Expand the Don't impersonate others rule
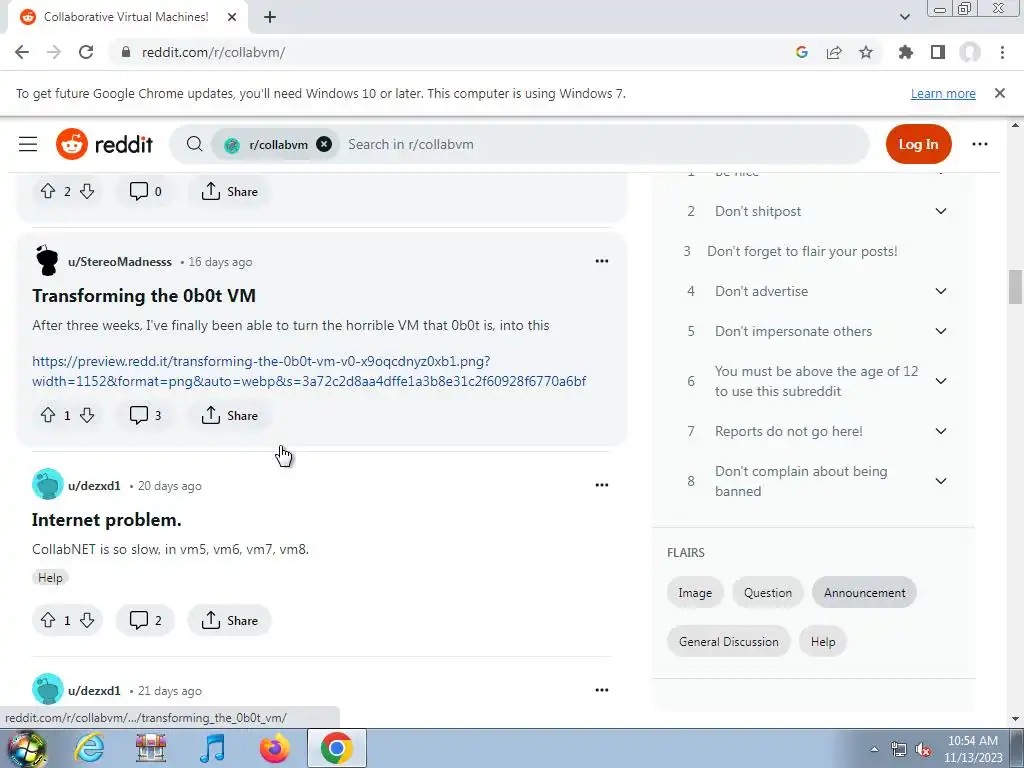1024x768 pixels. click(x=940, y=331)
